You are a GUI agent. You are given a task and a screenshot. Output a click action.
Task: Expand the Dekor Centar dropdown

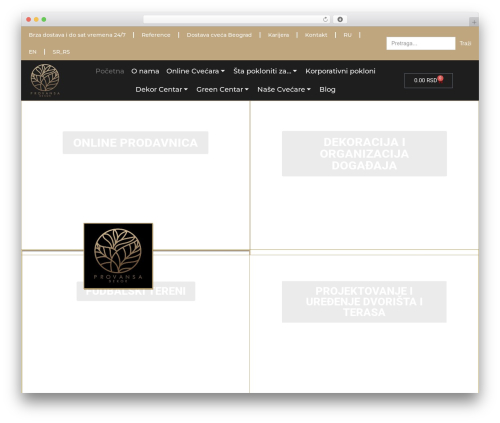161,89
